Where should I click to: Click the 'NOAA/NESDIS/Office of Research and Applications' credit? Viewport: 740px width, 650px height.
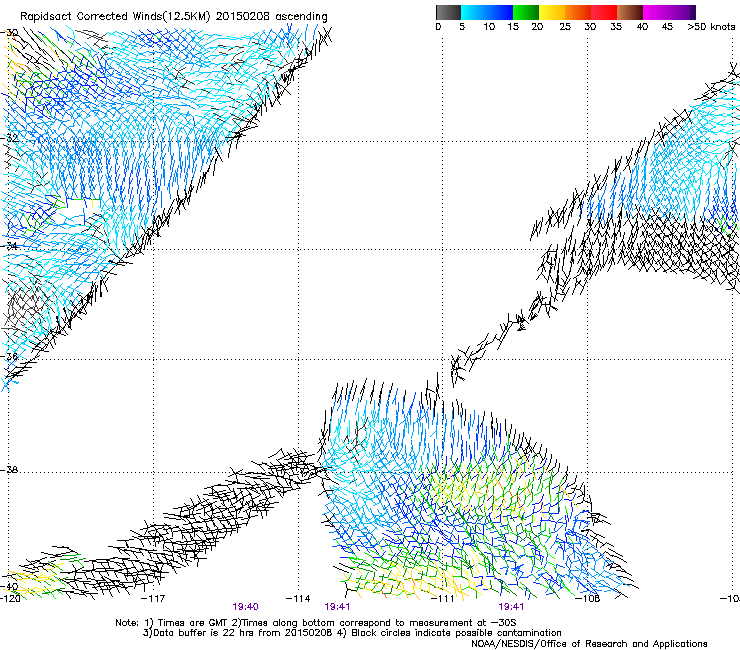[x=589, y=644]
